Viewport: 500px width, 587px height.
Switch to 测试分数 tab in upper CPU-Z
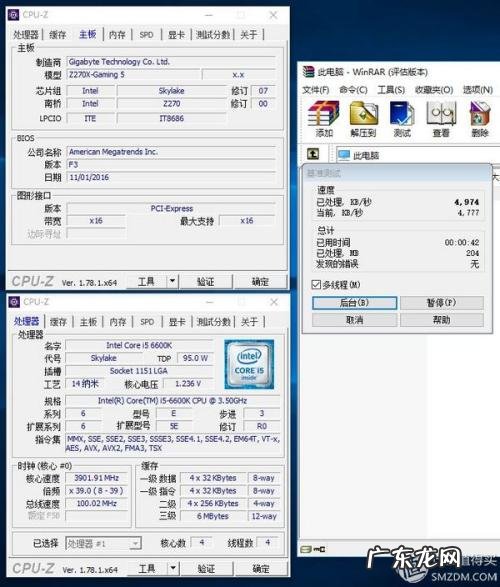click(213, 35)
